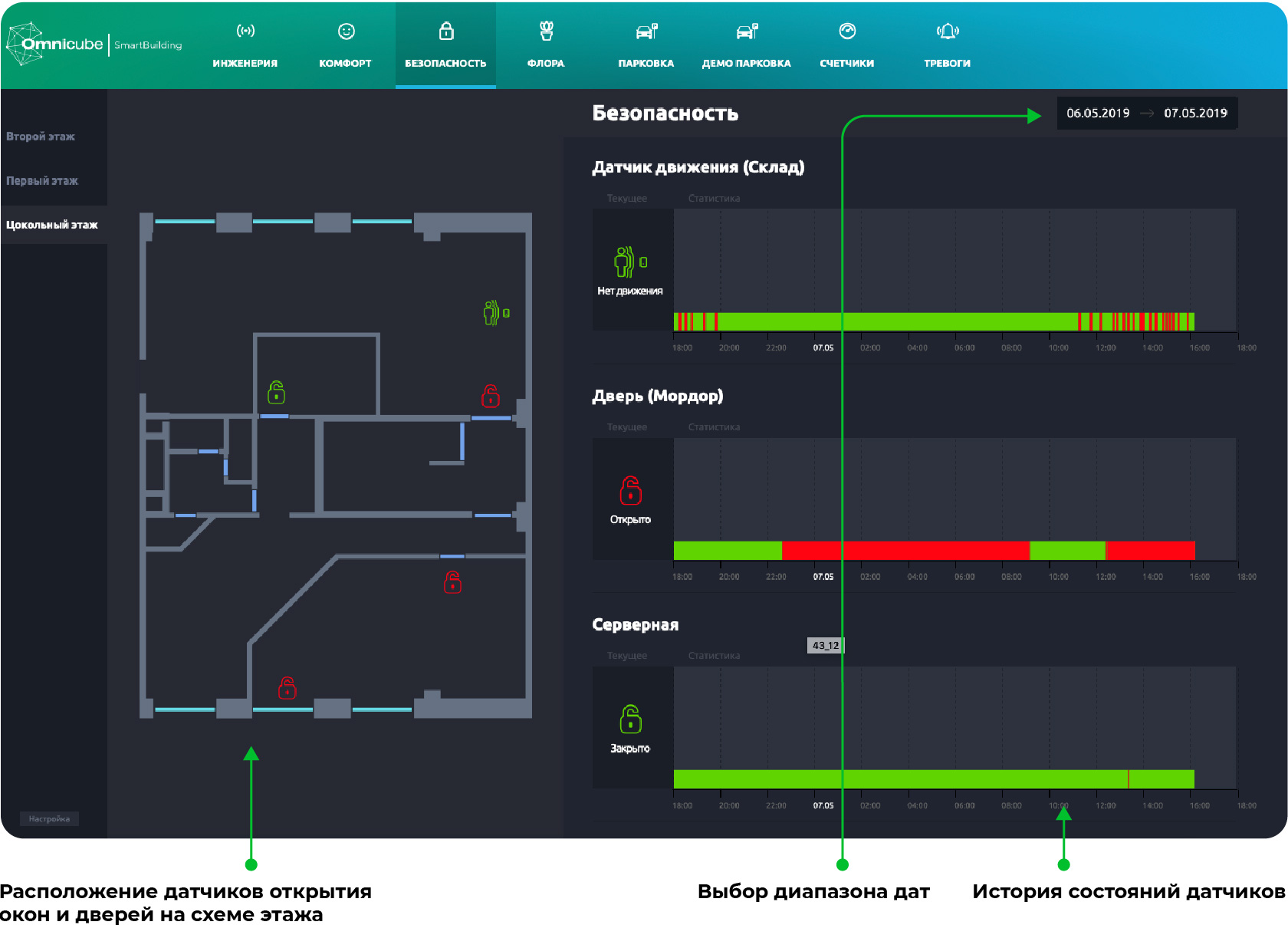This screenshot has width=1288, height=925.
Task: Click the green motion sensor icon on floor plan
Action: point(495,312)
